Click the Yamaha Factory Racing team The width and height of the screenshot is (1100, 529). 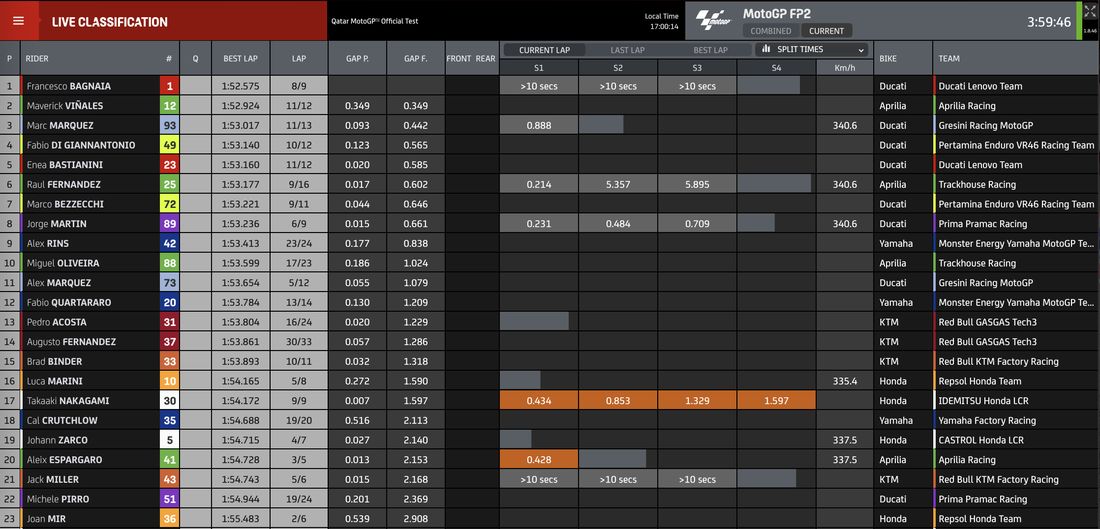988,420
